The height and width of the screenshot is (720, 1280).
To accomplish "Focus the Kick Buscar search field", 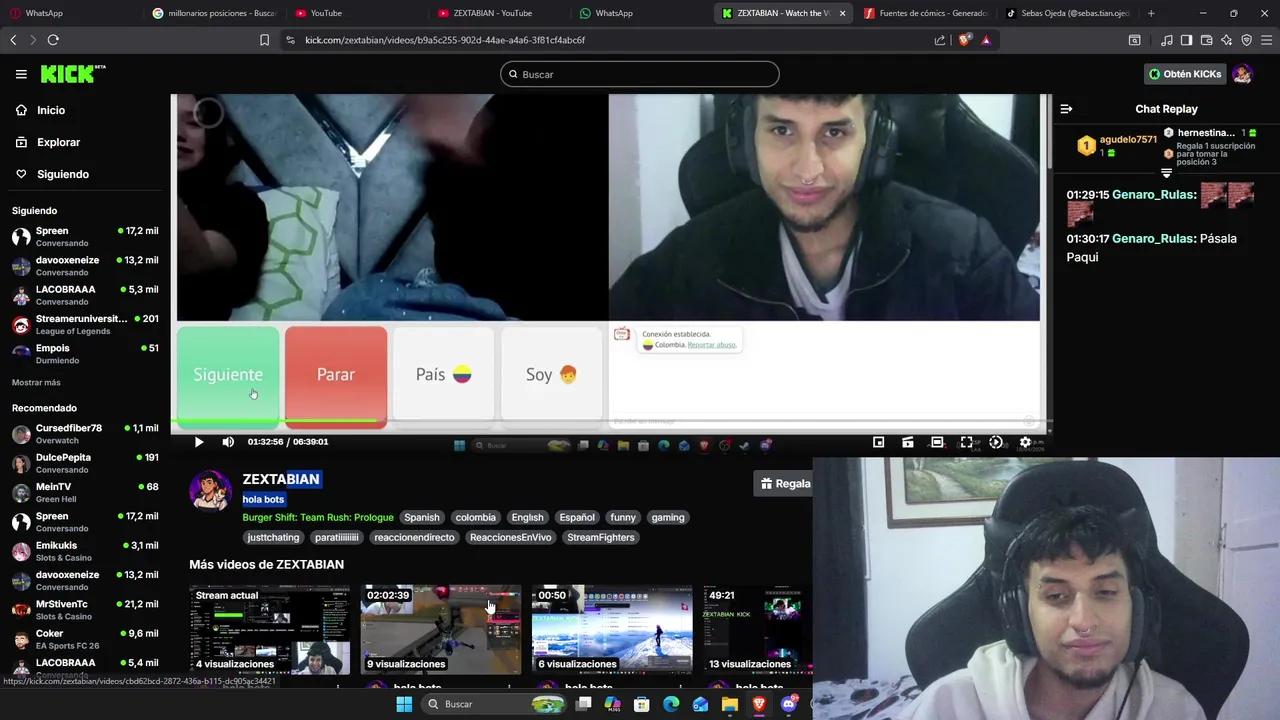I will 640,74.
